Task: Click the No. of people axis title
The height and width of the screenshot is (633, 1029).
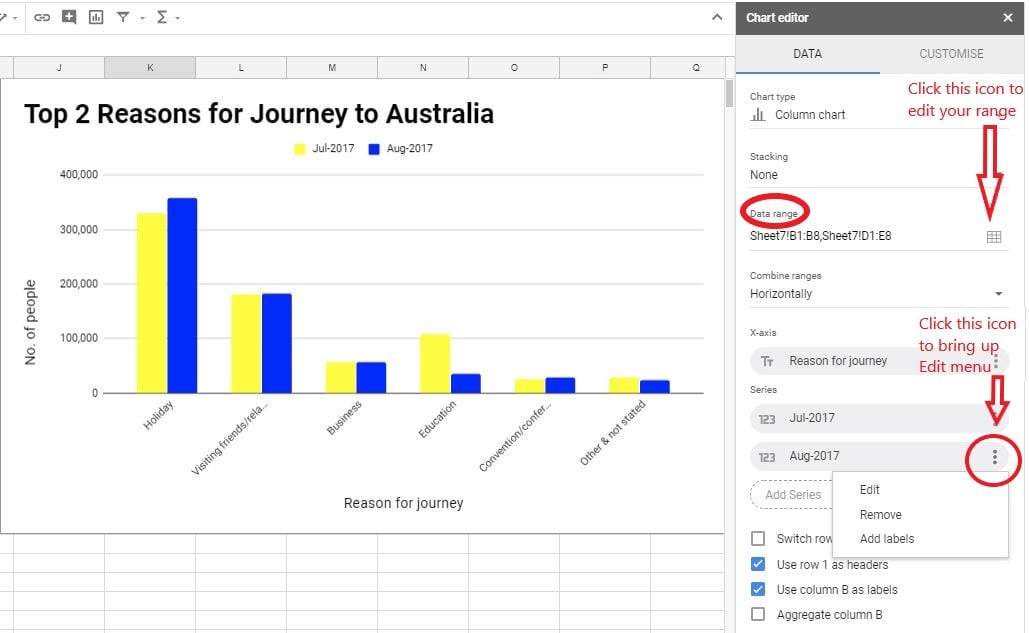Action: [30, 322]
